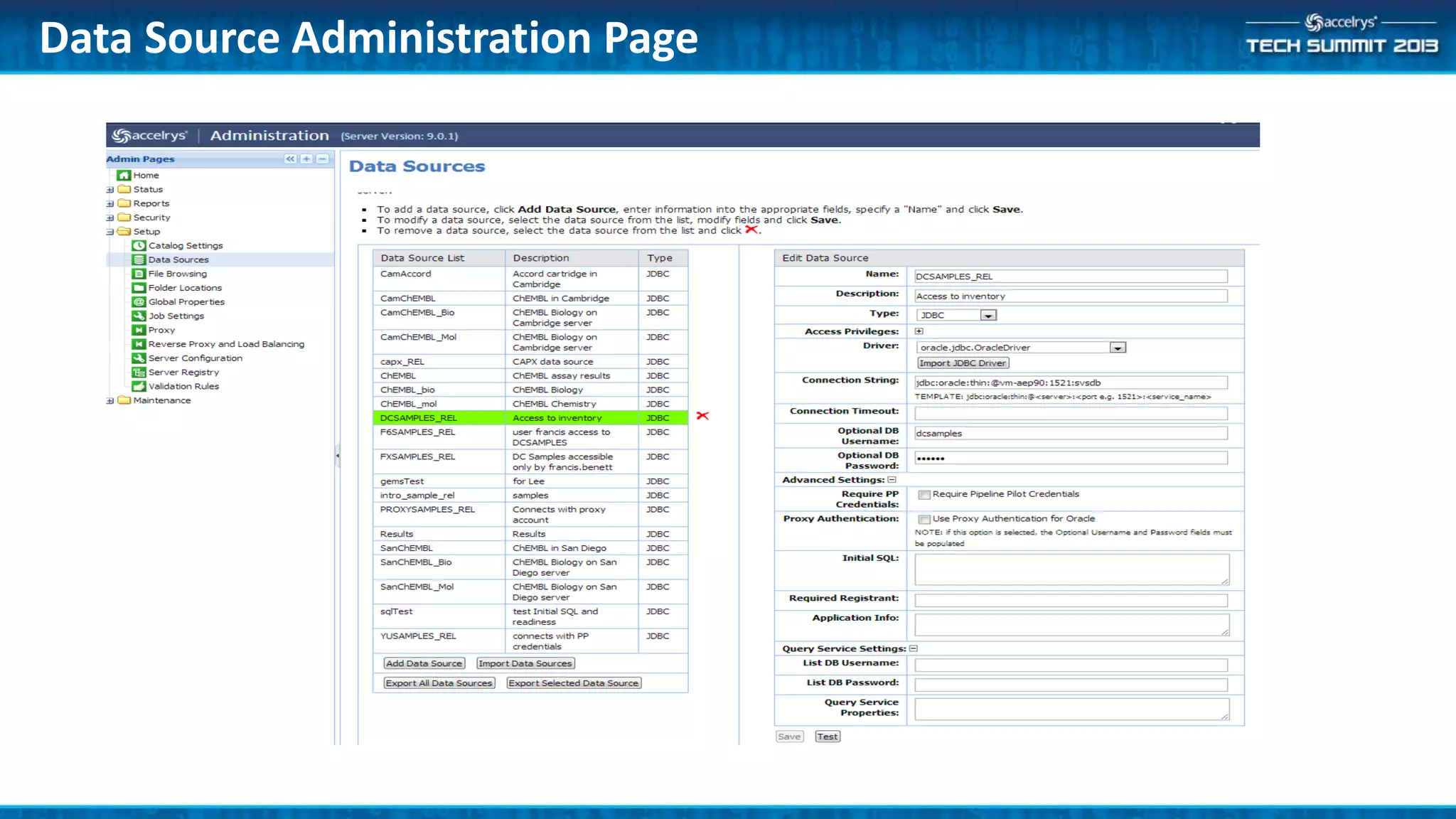The width and height of the screenshot is (1456, 819).
Task: Click the Server Registry icon
Action: pos(139,373)
